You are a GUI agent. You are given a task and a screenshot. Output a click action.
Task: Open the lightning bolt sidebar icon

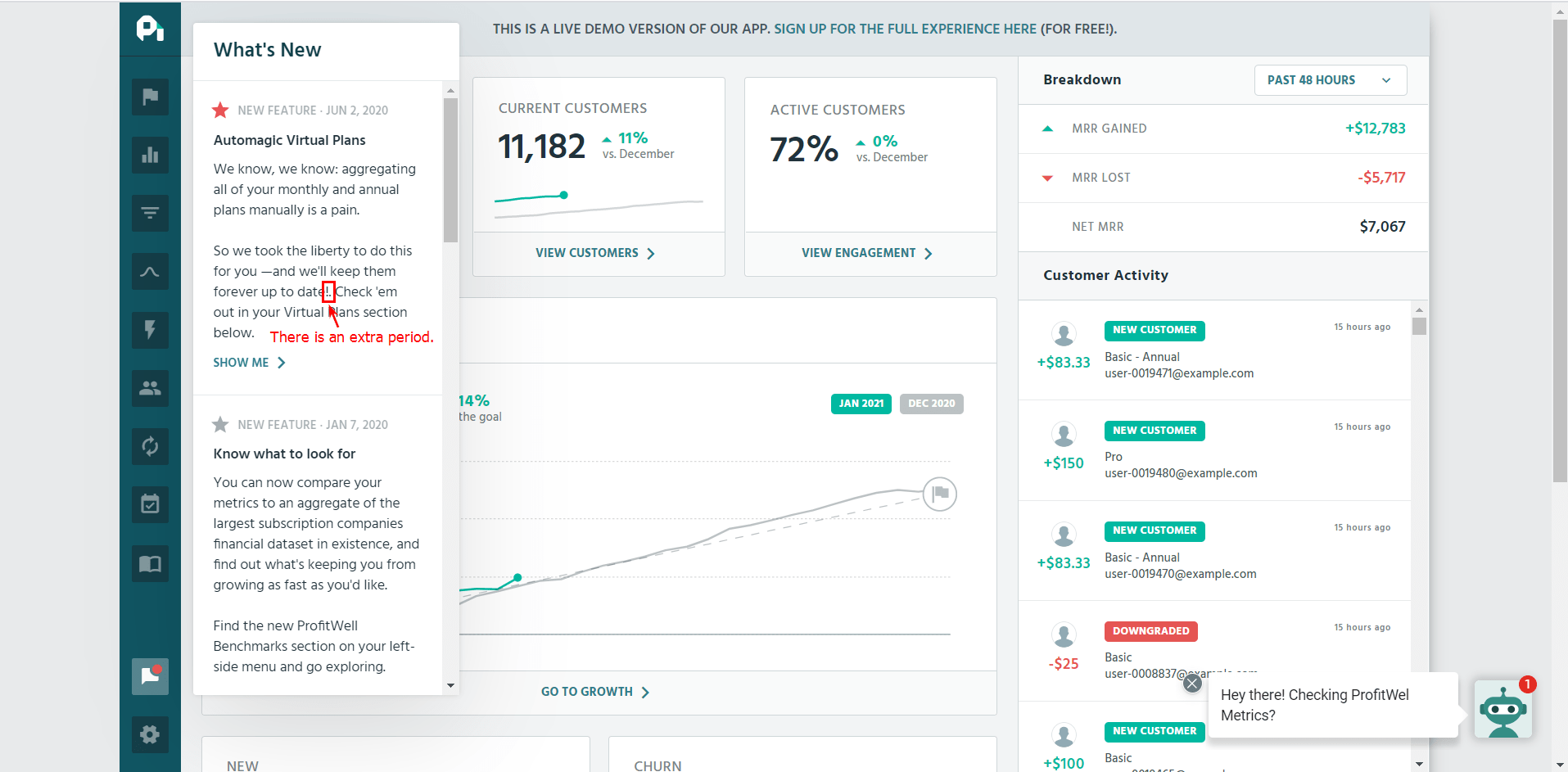[x=150, y=330]
